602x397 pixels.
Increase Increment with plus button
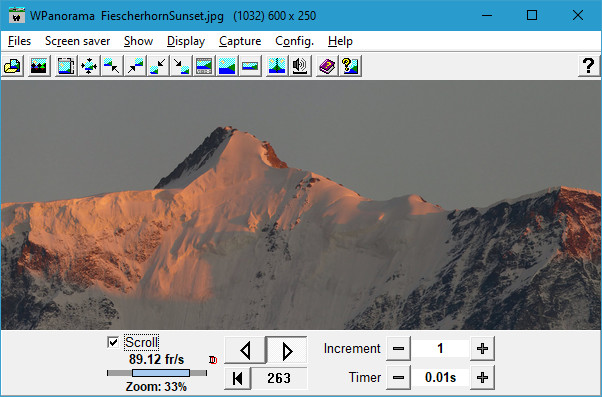tap(482, 349)
